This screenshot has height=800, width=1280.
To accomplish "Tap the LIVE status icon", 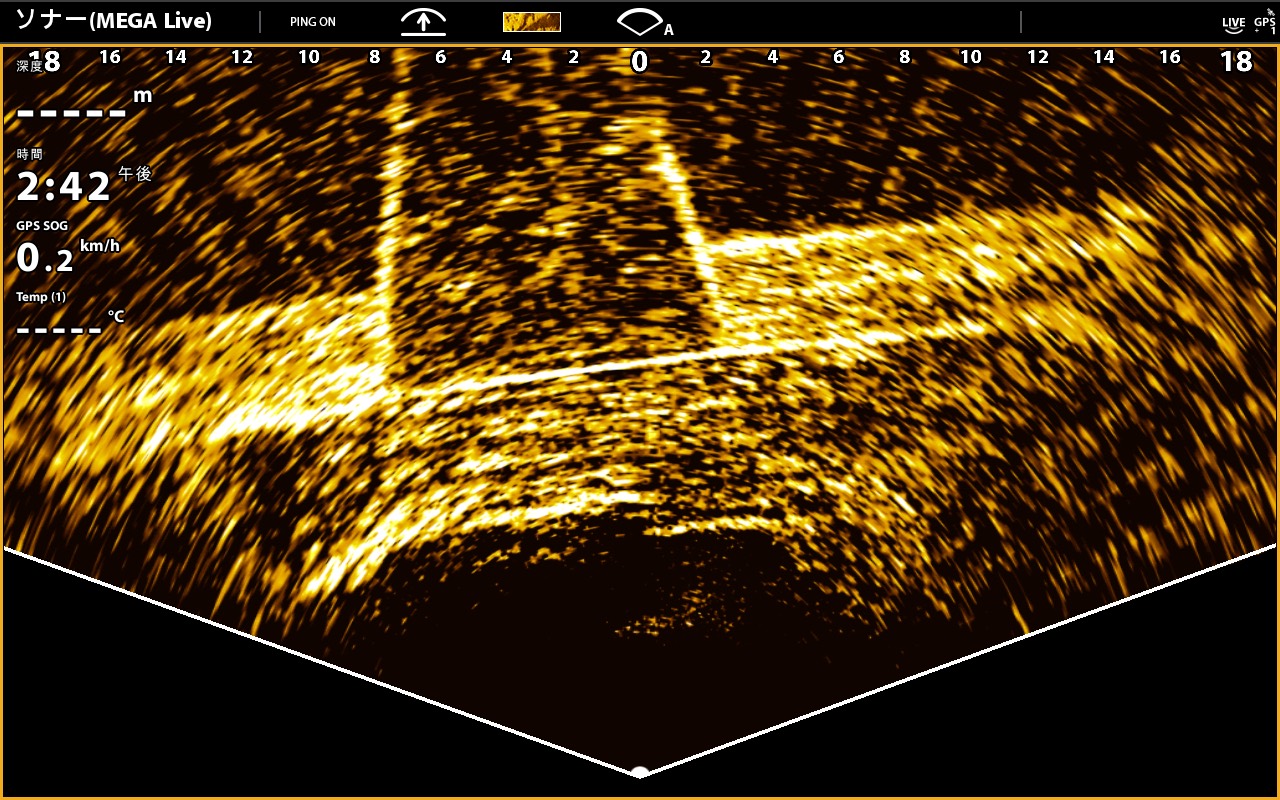I will click(1234, 22).
